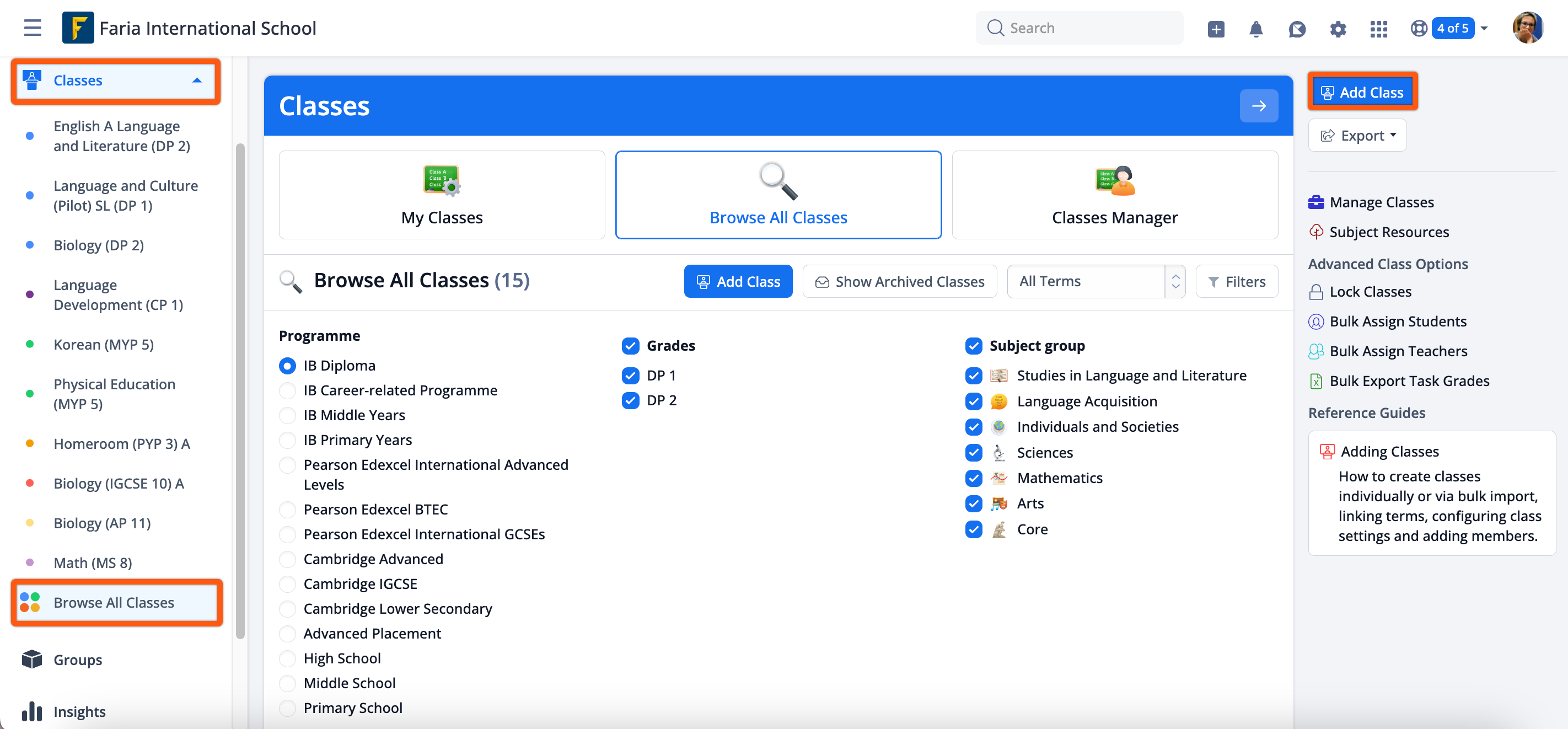This screenshot has height=729, width=1568.
Task: Open the Export dropdown
Action: tap(1357, 135)
